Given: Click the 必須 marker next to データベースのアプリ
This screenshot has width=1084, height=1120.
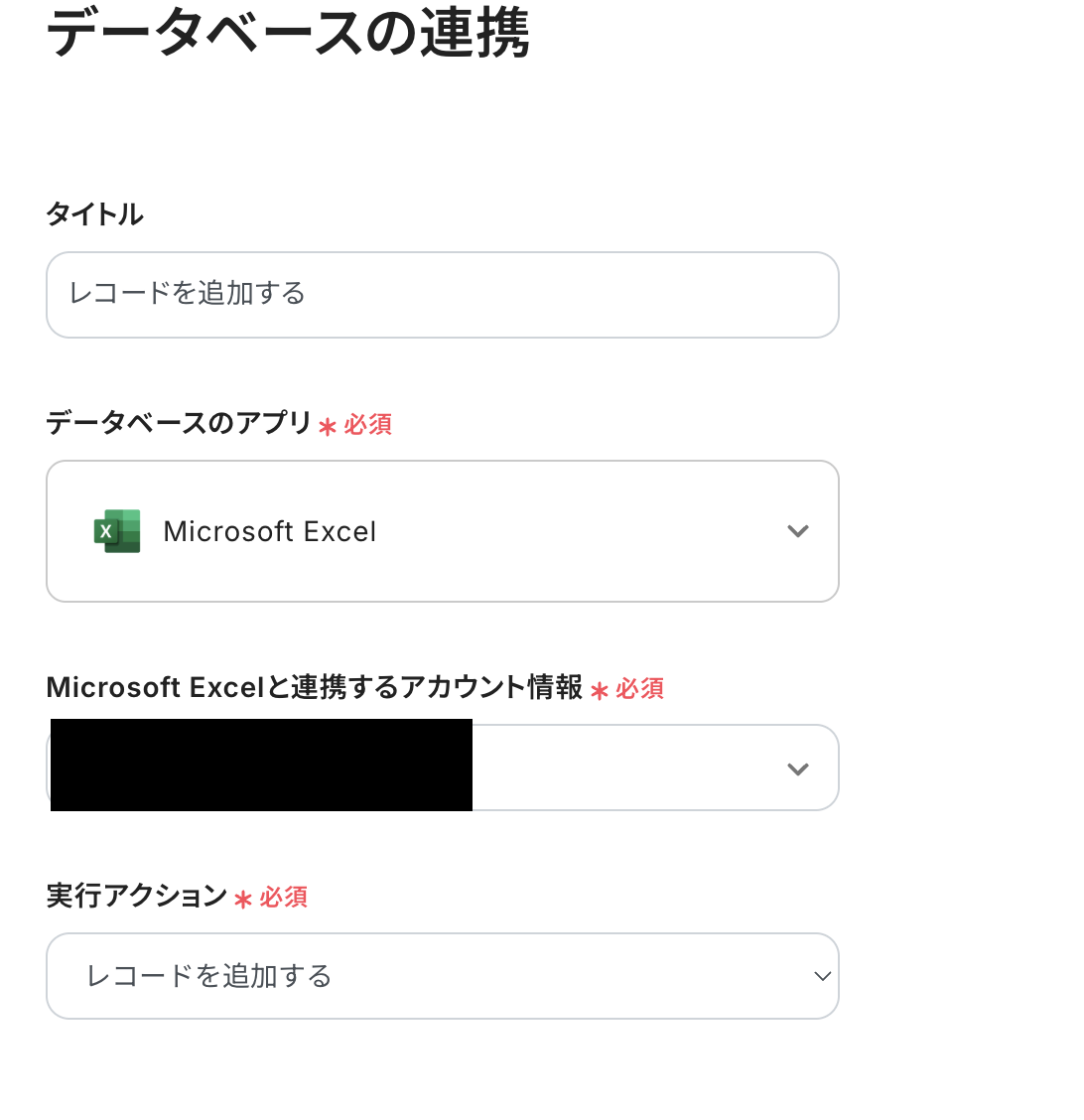Looking at the screenshot, I should pos(368,425).
